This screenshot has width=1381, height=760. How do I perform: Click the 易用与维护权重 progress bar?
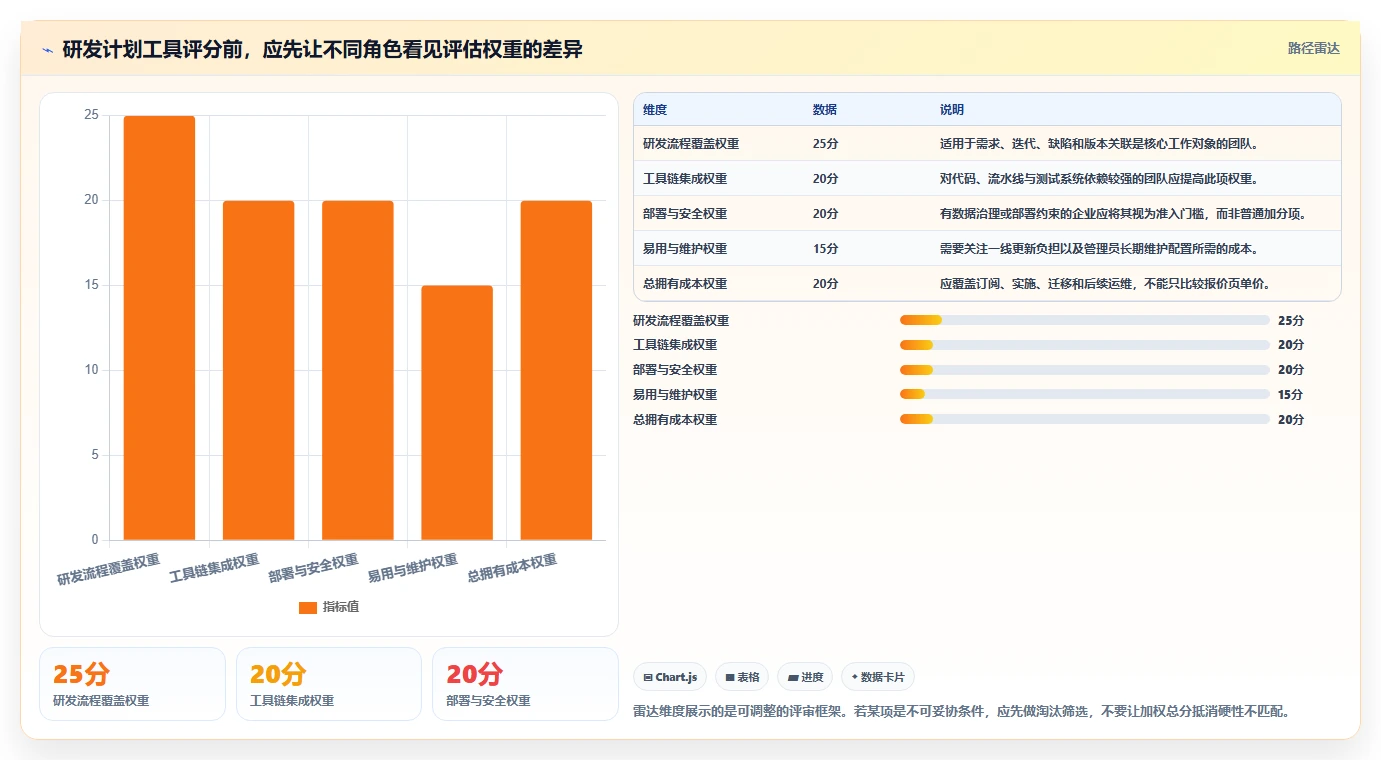point(1085,395)
